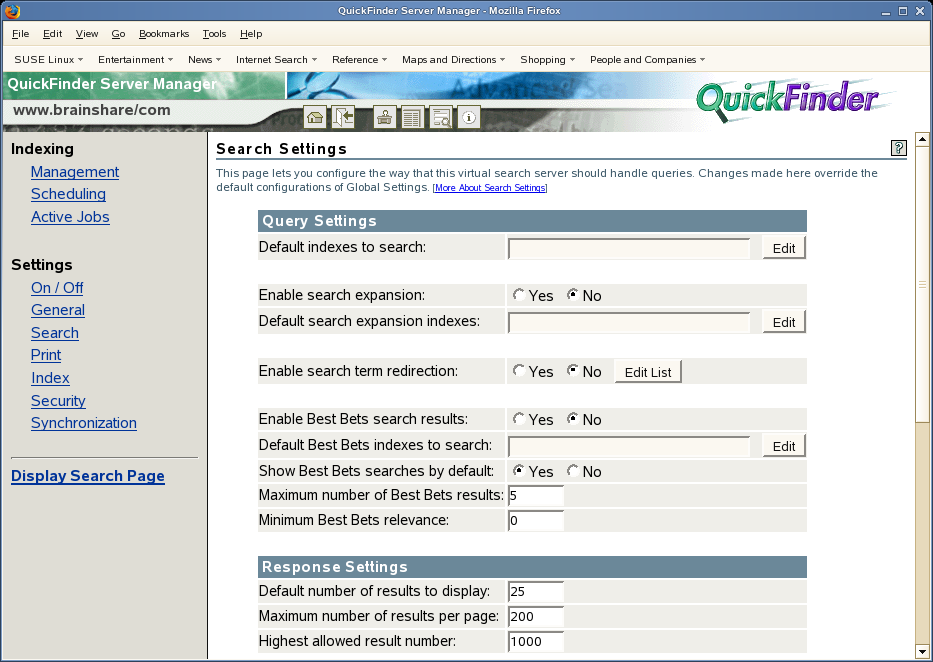
Task: Open the Active Jobs link
Action: (x=70, y=217)
